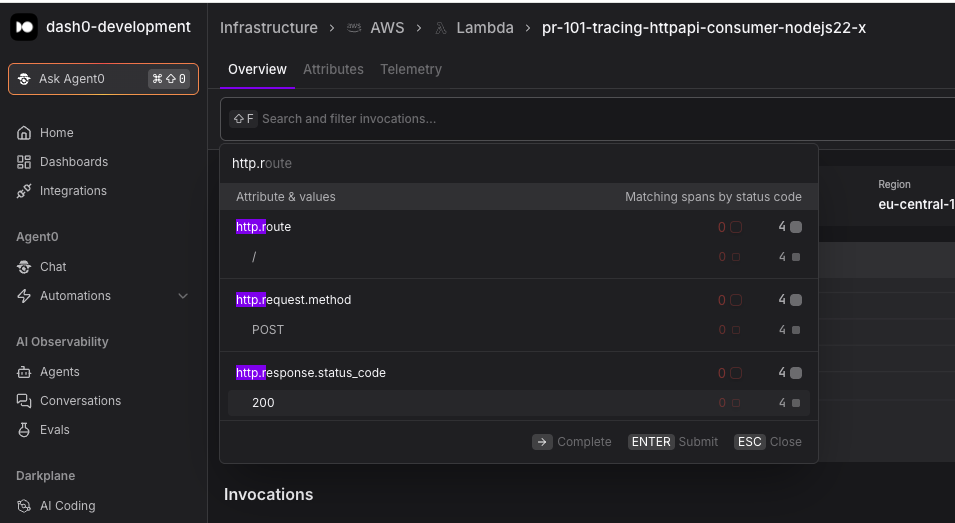Open Agent0 Chat icon
This screenshot has height=523, width=955.
[x=24, y=267]
